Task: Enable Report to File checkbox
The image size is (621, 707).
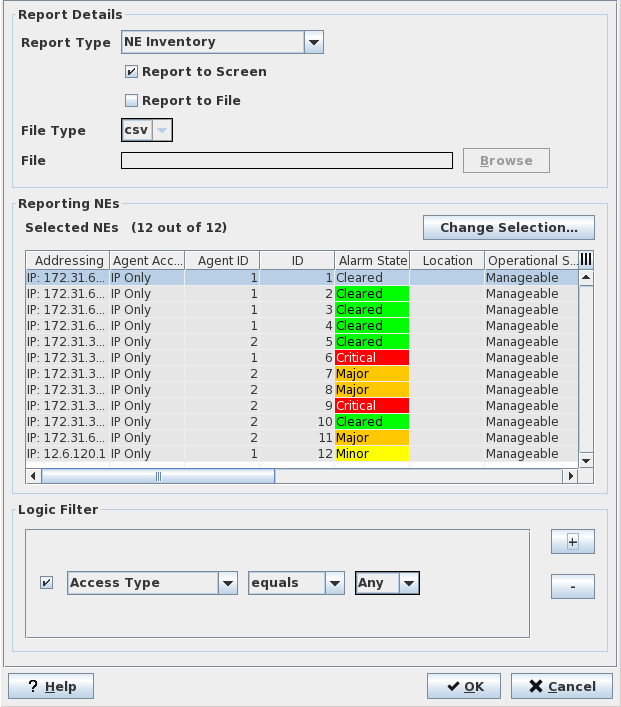Action: pyautogui.click(x=131, y=101)
